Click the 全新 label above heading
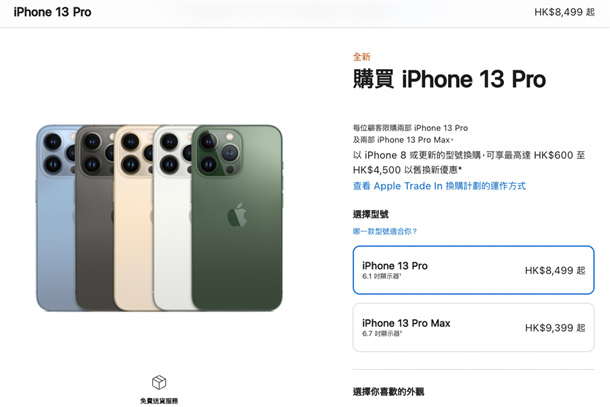This screenshot has height=407, width=610. pyautogui.click(x=361, y=57)
